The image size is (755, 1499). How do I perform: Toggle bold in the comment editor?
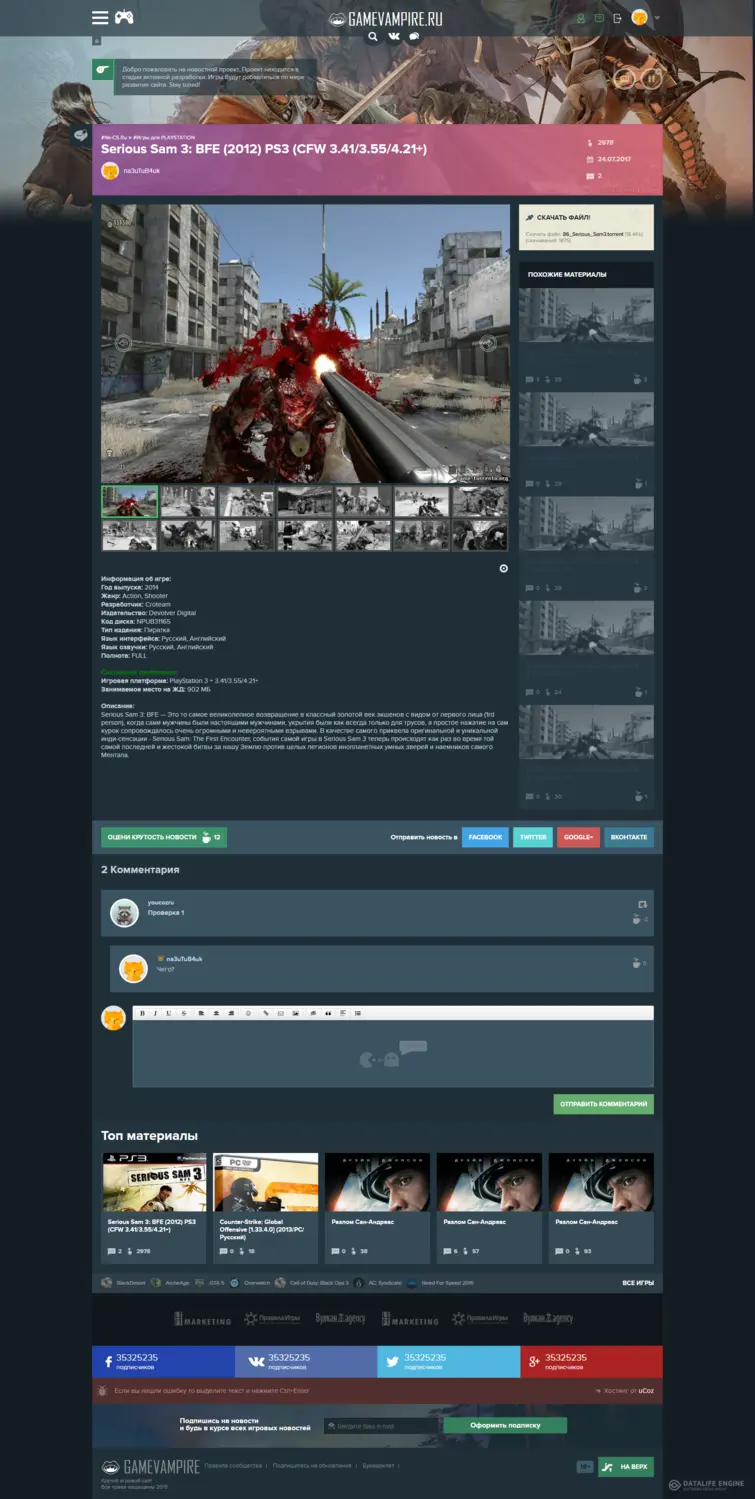142,1013
